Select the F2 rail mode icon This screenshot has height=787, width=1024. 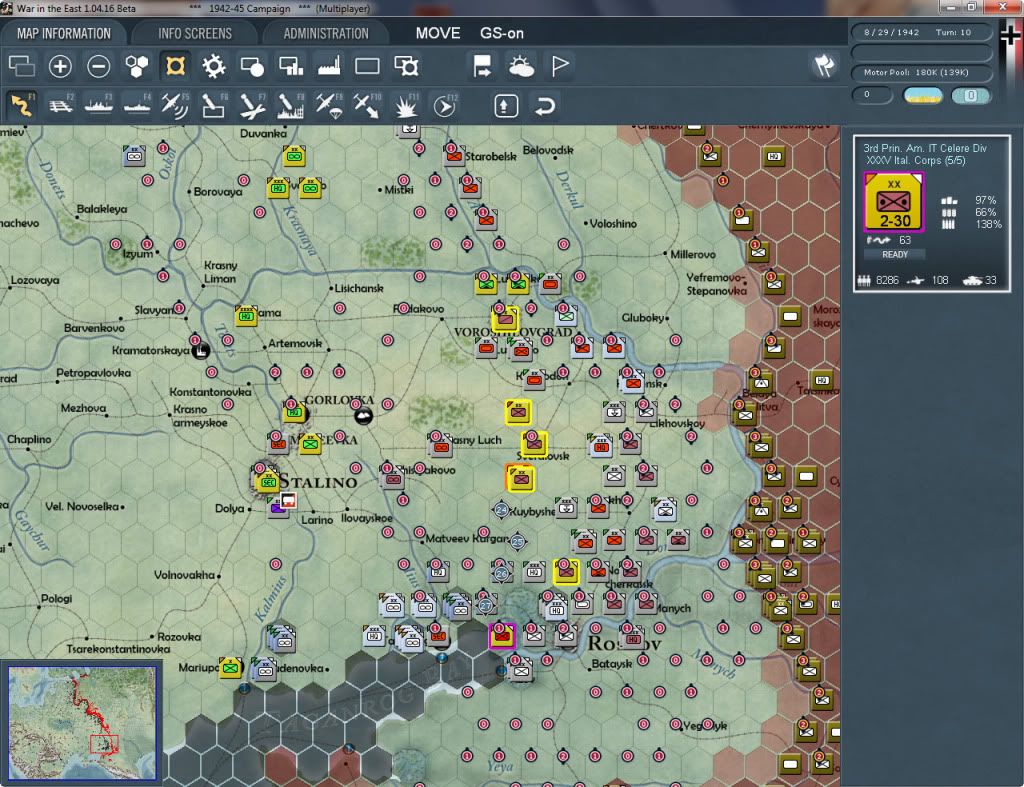61,105
